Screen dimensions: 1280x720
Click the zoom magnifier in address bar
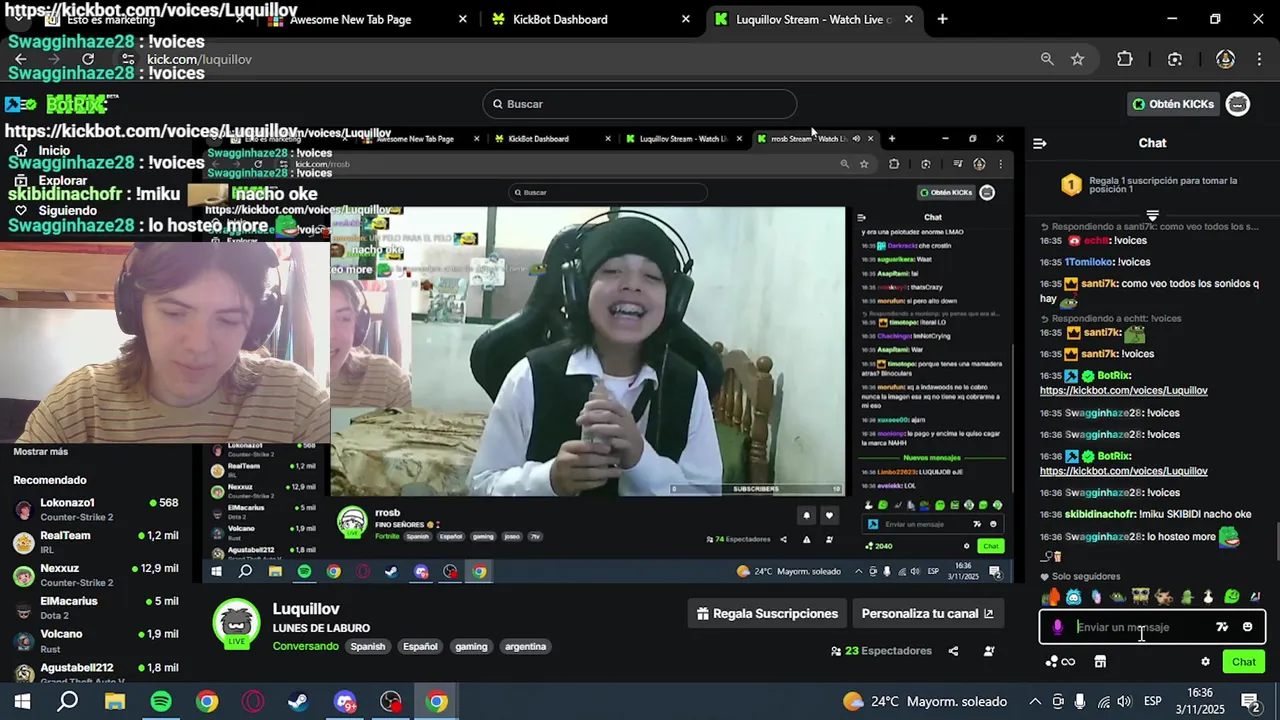tap(1047, 59)
